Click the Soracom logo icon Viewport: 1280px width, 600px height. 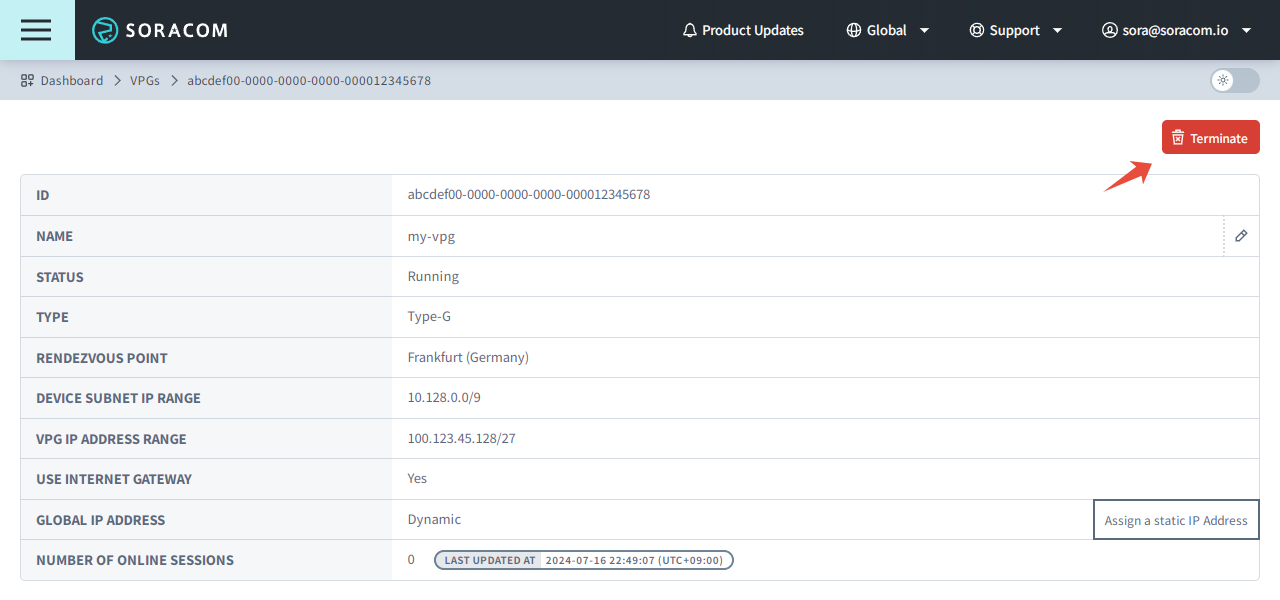(105, 30)
